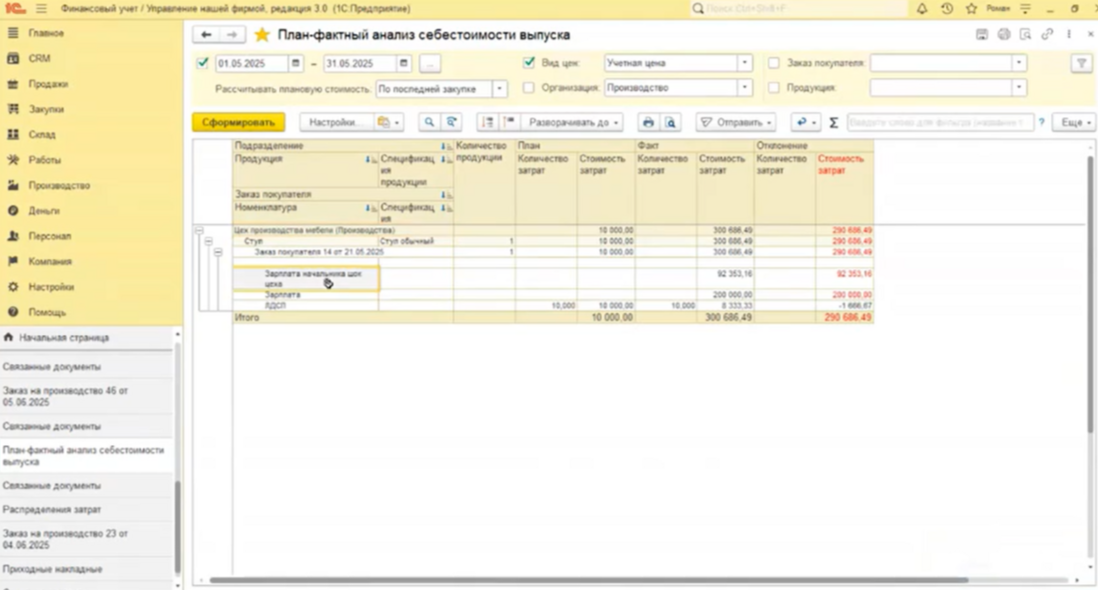This screenshot has height=590, width=1098.
Task: Click the sum (Σ) icon
Action: click(x=833, y=122)
